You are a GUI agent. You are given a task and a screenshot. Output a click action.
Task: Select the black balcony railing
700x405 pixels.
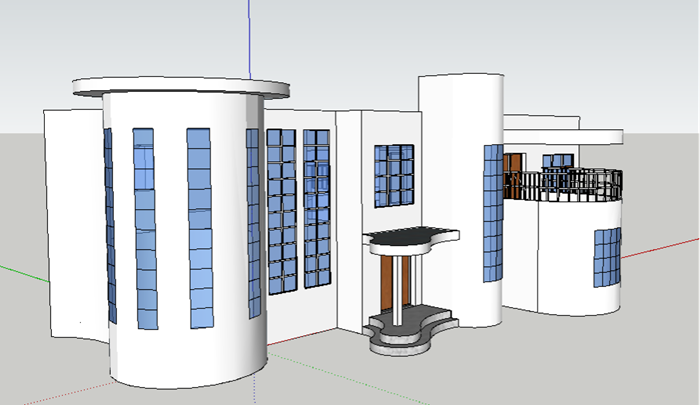pyautogui.click(x=565, y=186)
